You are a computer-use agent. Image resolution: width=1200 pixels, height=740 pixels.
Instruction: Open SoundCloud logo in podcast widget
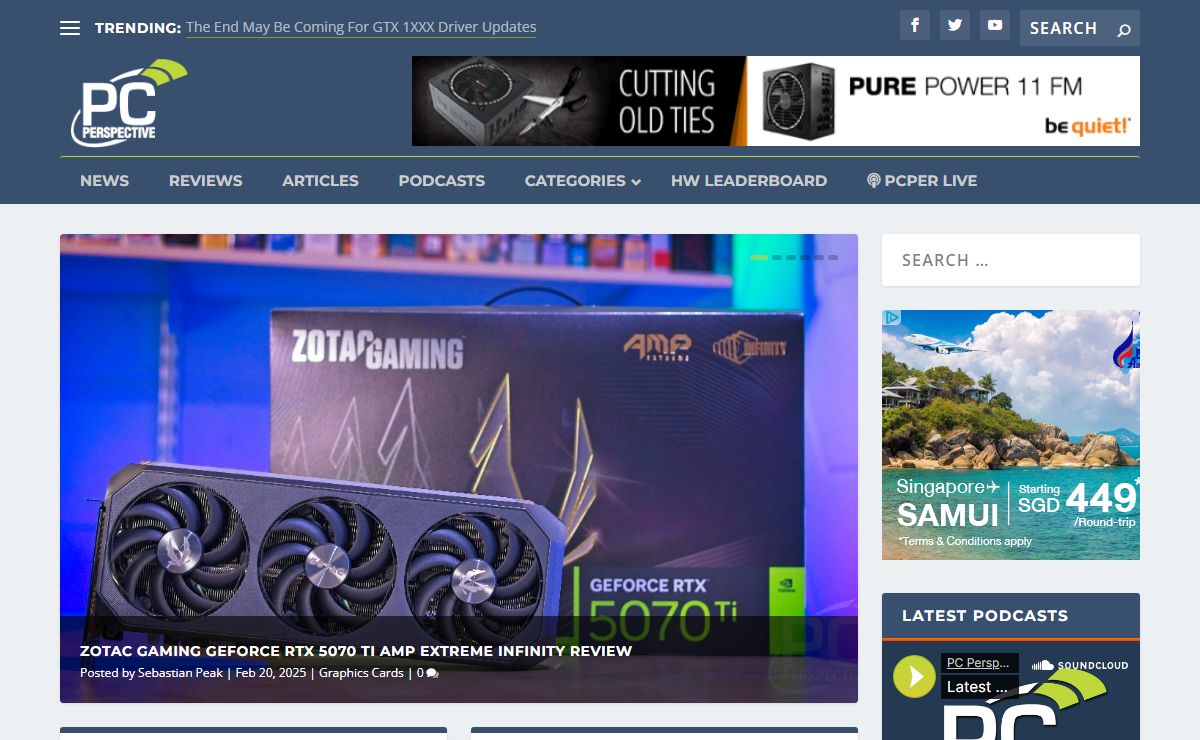tap(1080, 665)
